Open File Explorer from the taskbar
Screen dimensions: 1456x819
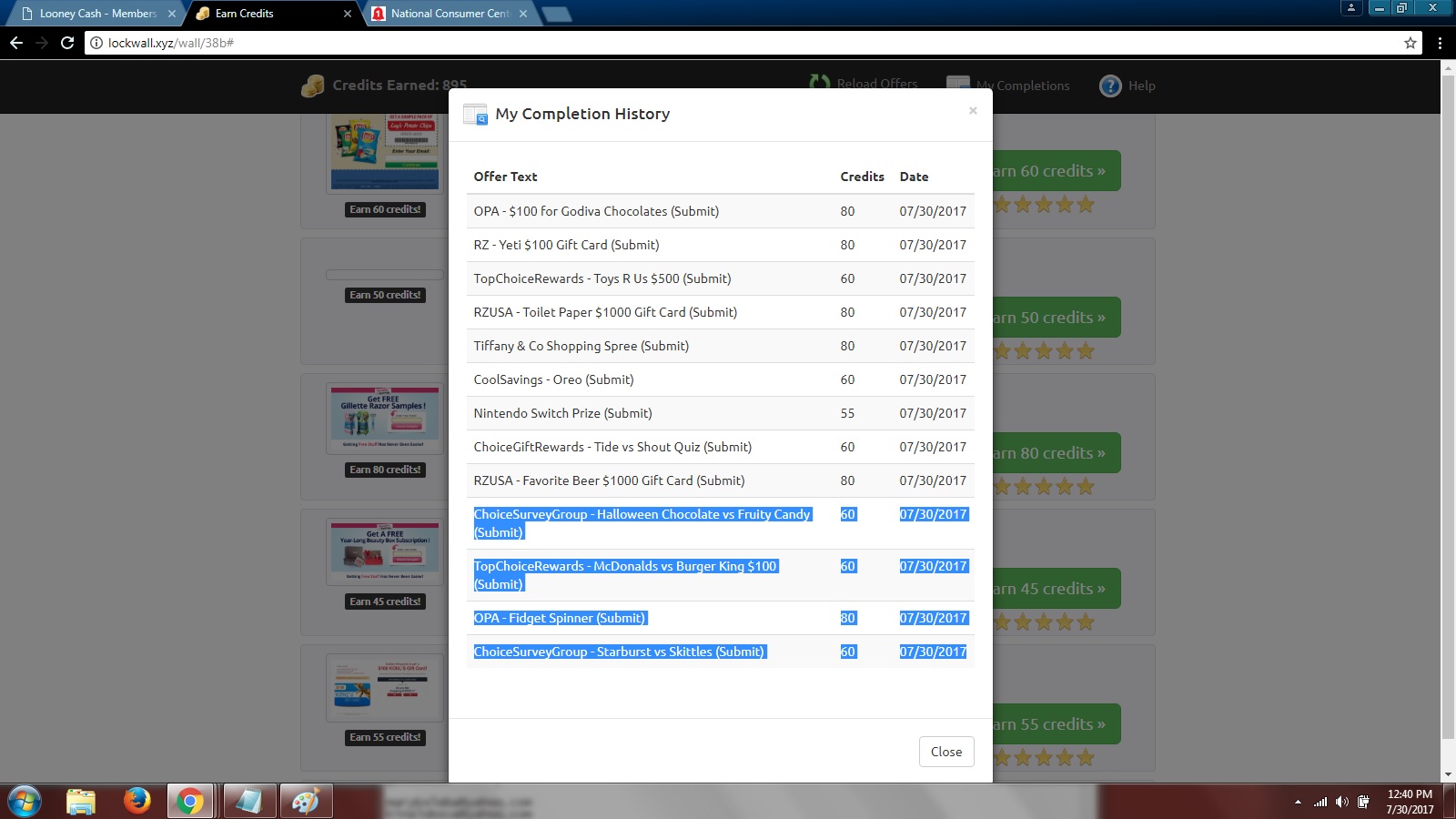[81, 802]
